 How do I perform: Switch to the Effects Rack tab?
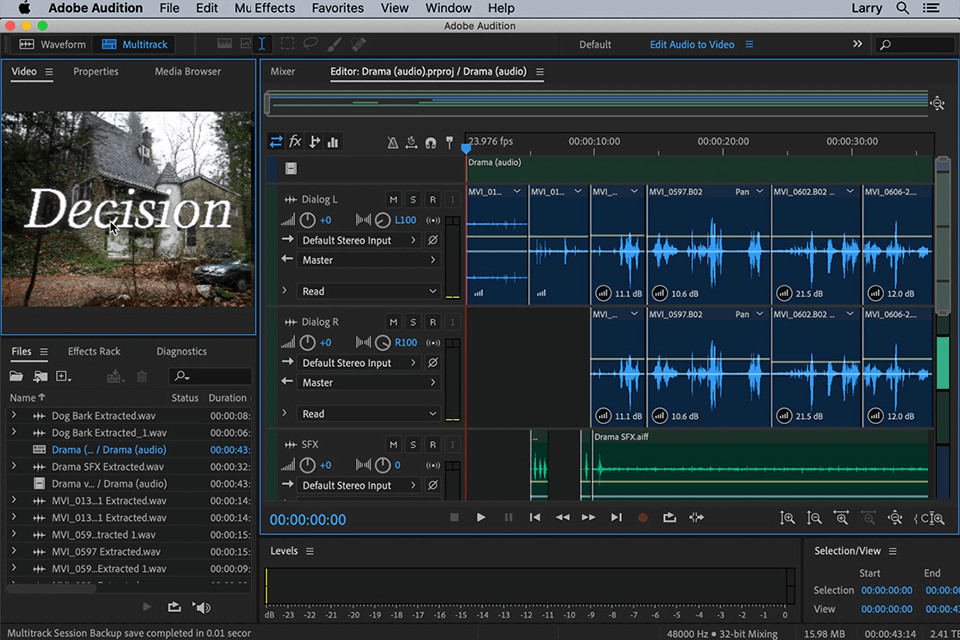coord(94,352)
